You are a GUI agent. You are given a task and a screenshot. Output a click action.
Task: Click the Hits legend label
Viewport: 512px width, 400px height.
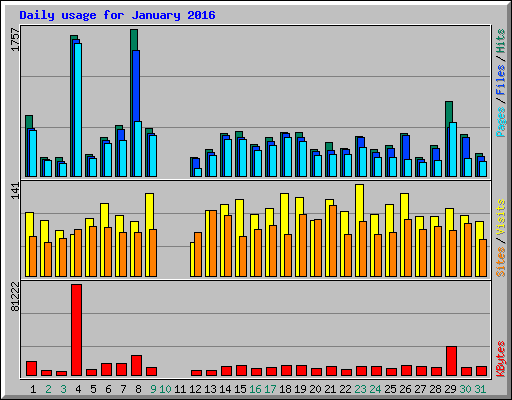pos(501,41)
